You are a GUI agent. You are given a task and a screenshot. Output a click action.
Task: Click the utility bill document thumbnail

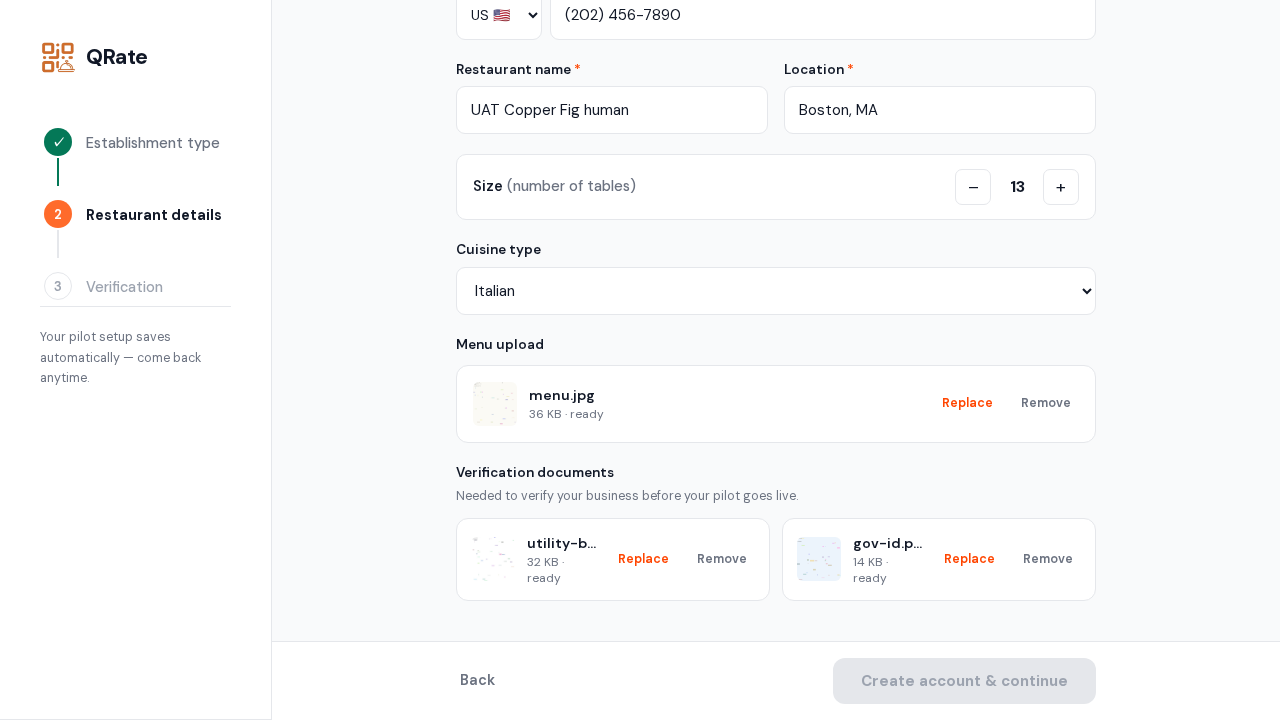[494, 559]
